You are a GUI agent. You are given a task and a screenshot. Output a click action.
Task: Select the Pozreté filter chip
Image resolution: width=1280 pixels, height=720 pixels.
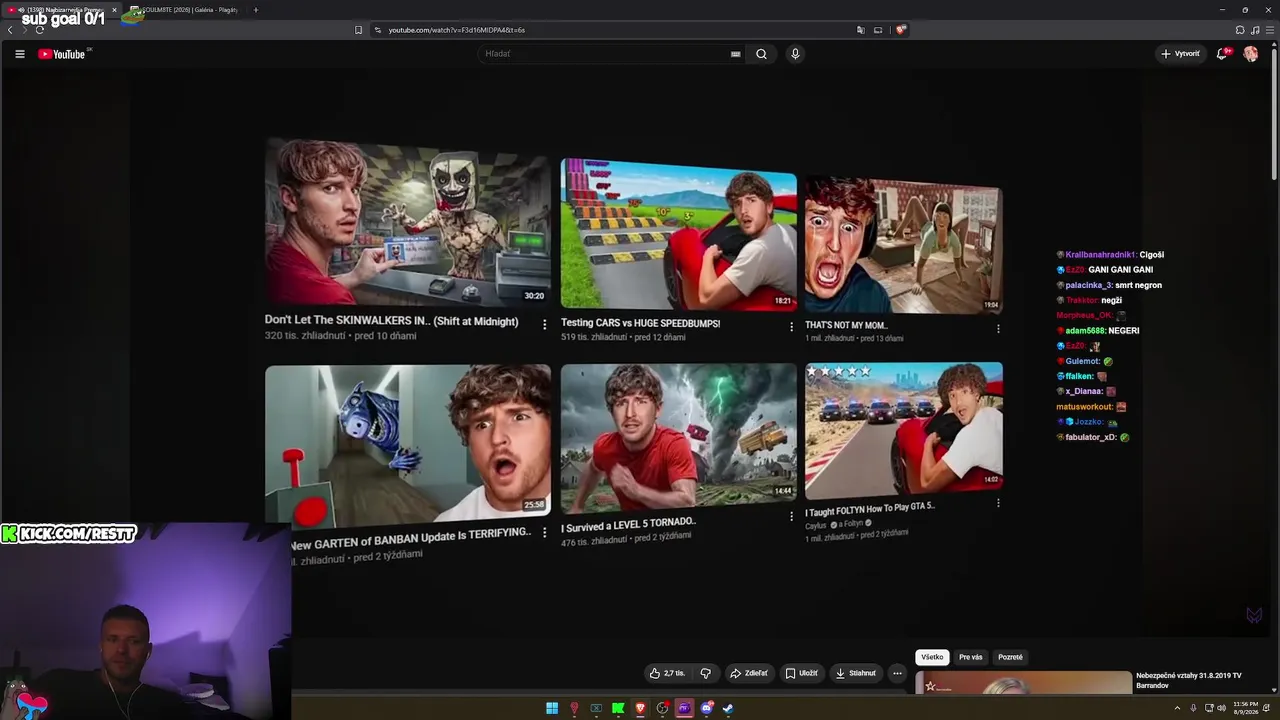coord(1010,657)
